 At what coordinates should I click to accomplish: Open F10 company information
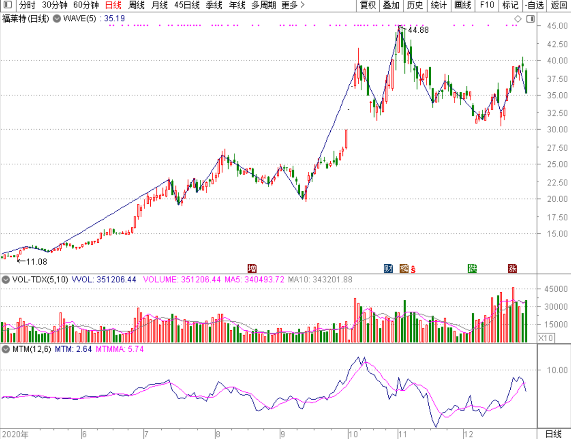click(487, 5)
